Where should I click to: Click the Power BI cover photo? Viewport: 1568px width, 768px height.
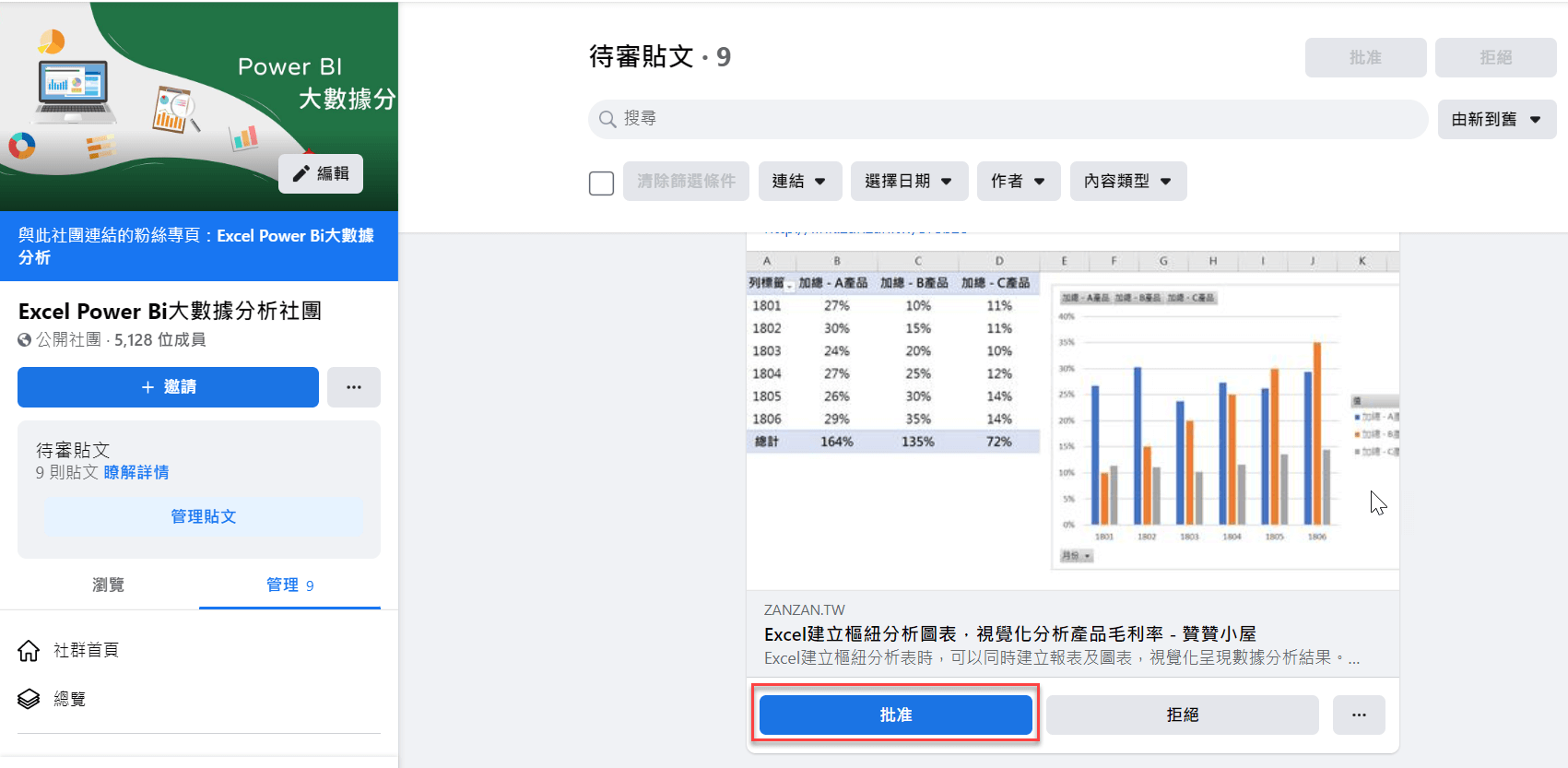pos(199,106)
